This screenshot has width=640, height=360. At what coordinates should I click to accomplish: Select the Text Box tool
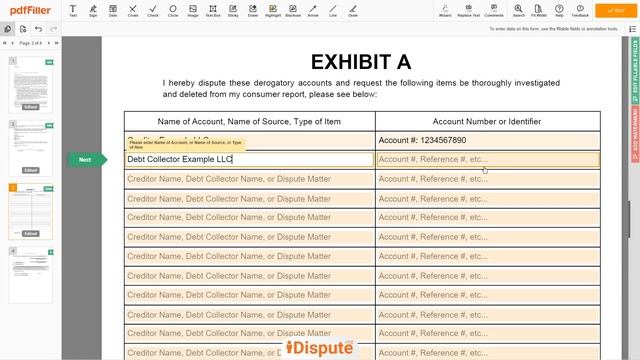[x=213, y=11]
